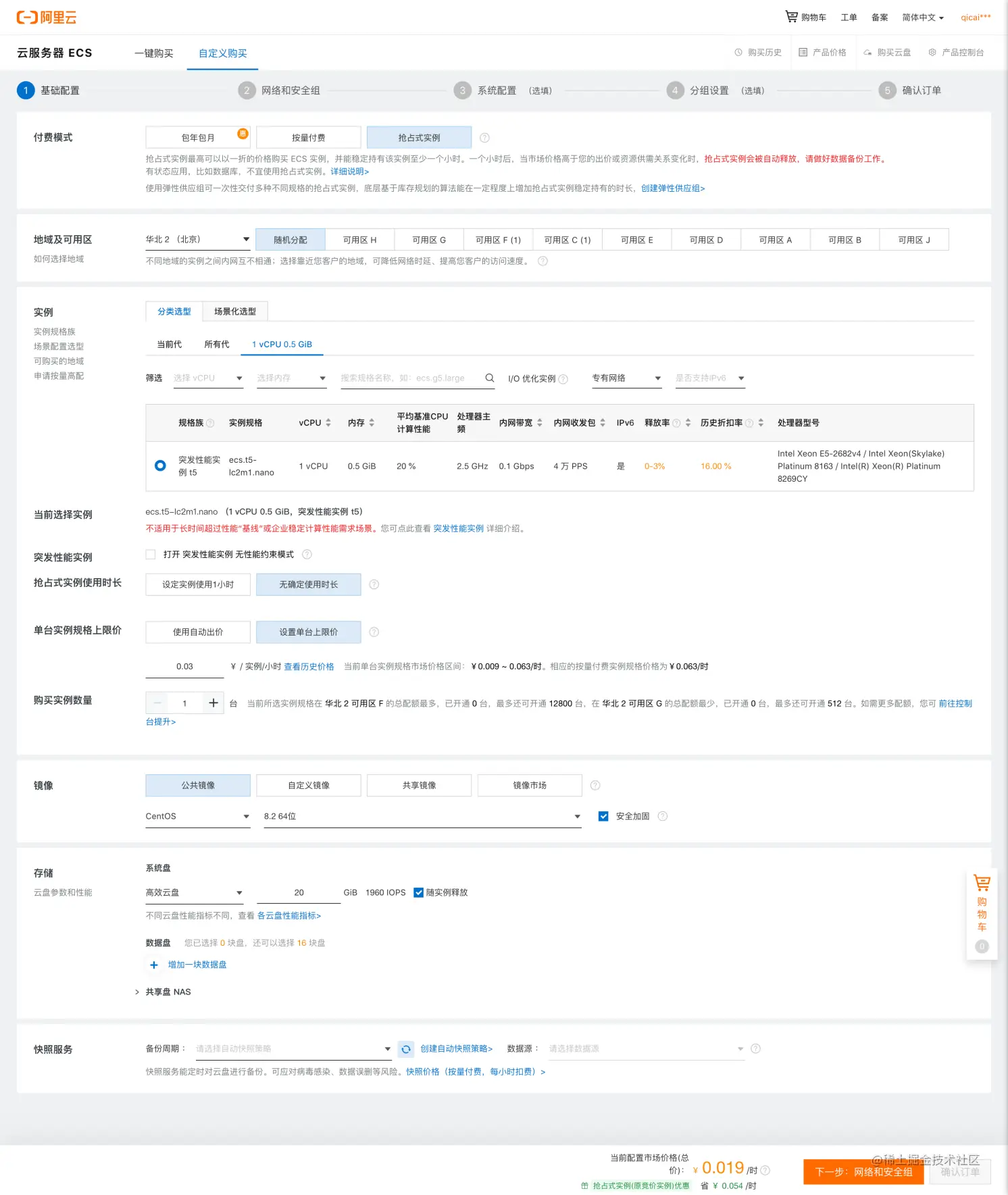Open 查看历史价格 link
This screenshot has width=1008, height=1195.
pyautogui.click(x=309, y=666)
